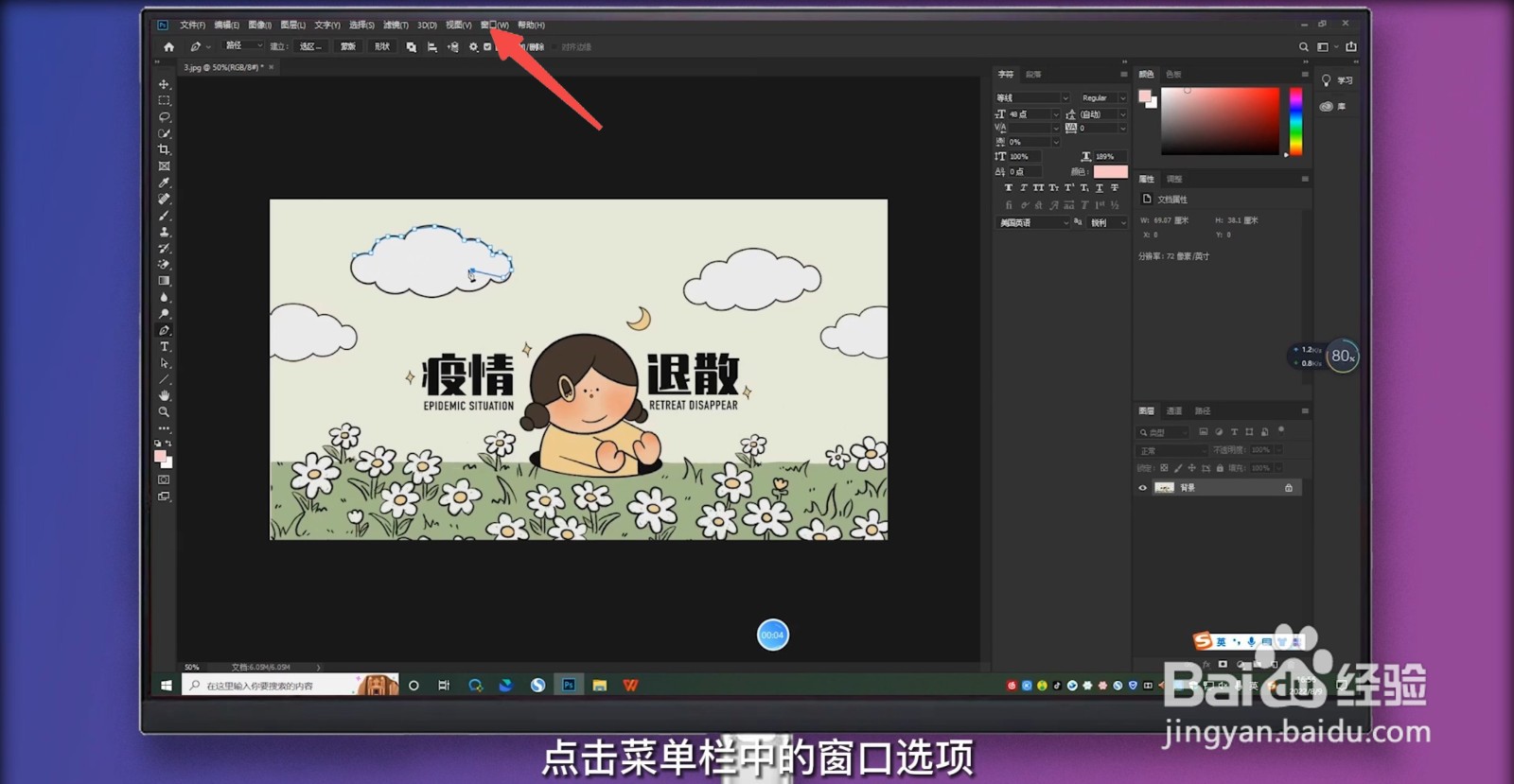Toggle lock all in Layers panel
The image size is (1514, 784).
1220,468
